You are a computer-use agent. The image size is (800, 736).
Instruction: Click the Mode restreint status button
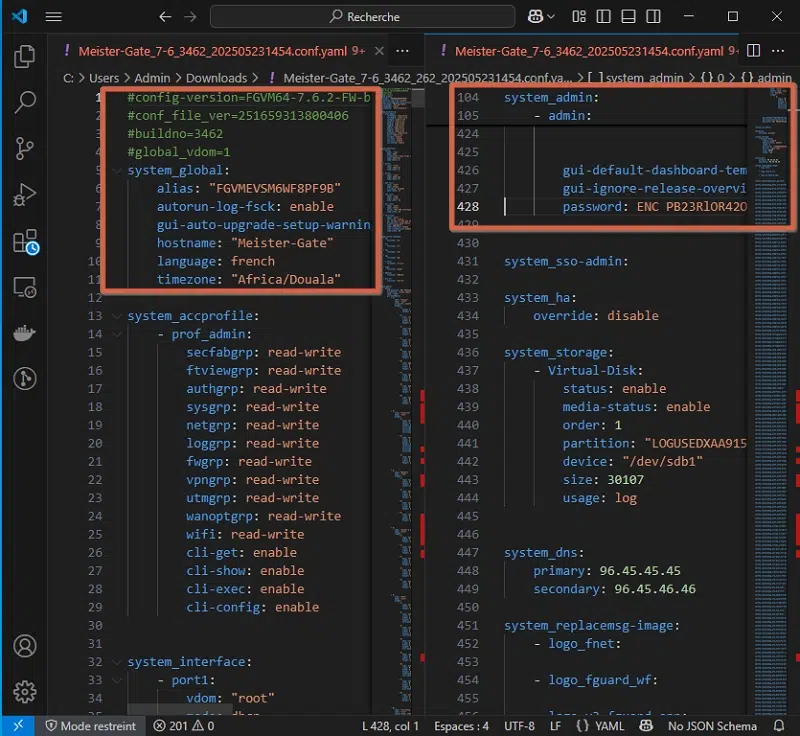tap(90, 726)
